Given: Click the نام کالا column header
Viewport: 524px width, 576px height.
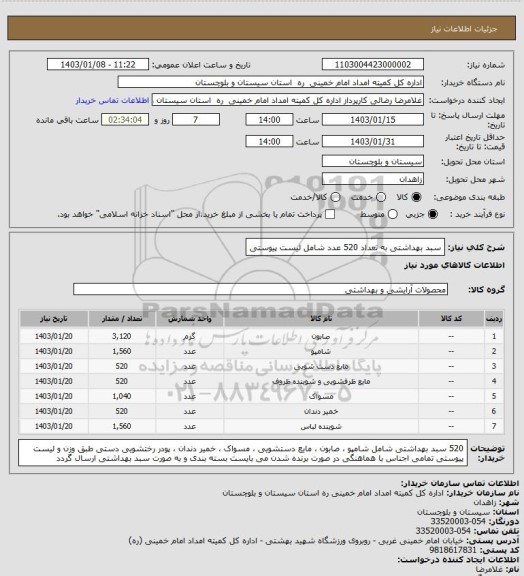Looking at the screenshot, I should click(x=321, y=318).
